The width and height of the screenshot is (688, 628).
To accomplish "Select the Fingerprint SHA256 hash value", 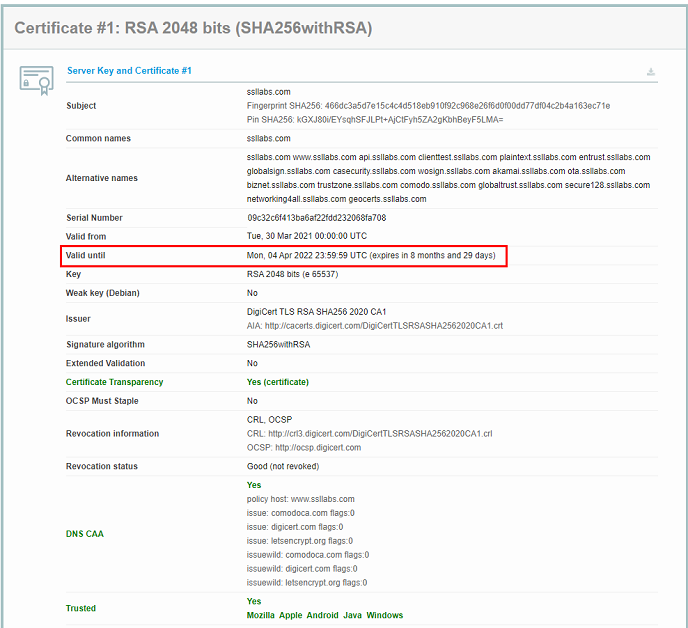I will 428,105.
